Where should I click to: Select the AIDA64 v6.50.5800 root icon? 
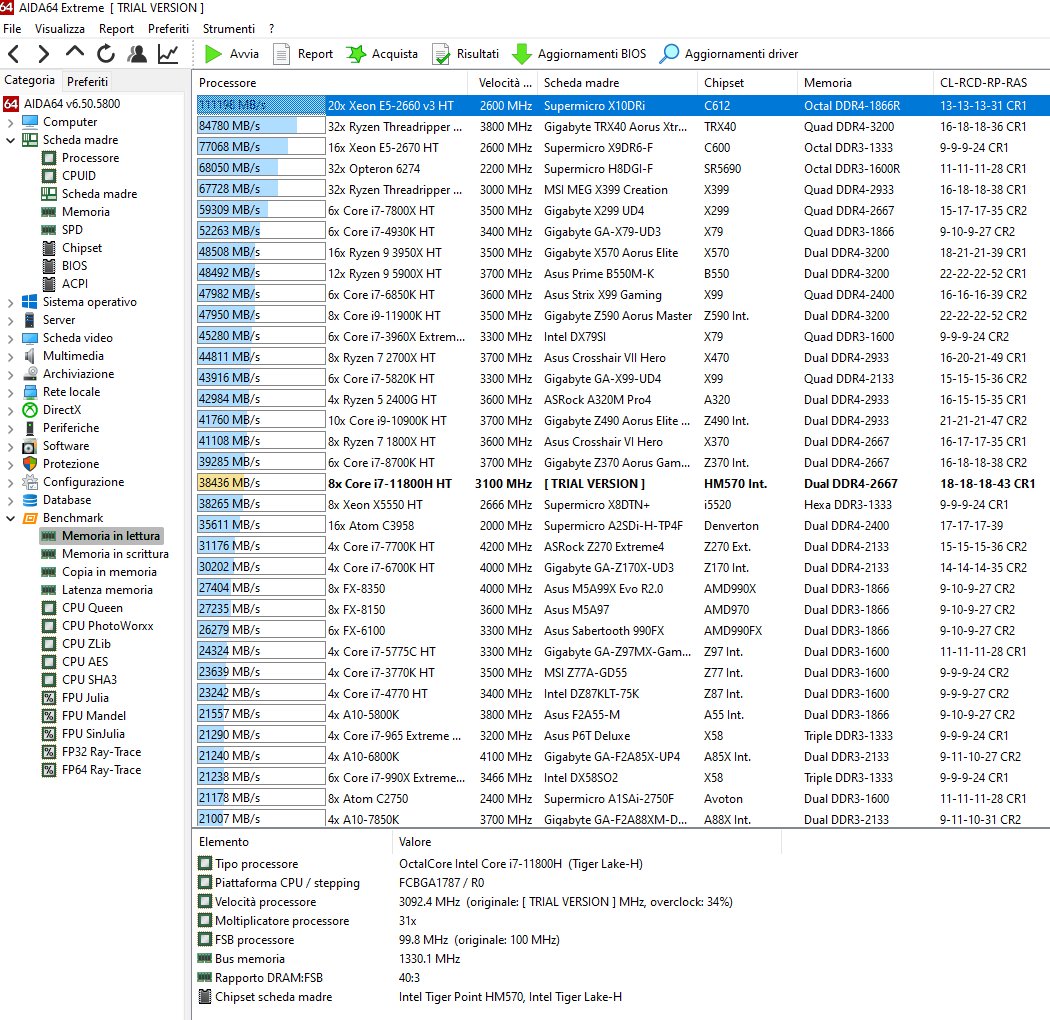11,104
